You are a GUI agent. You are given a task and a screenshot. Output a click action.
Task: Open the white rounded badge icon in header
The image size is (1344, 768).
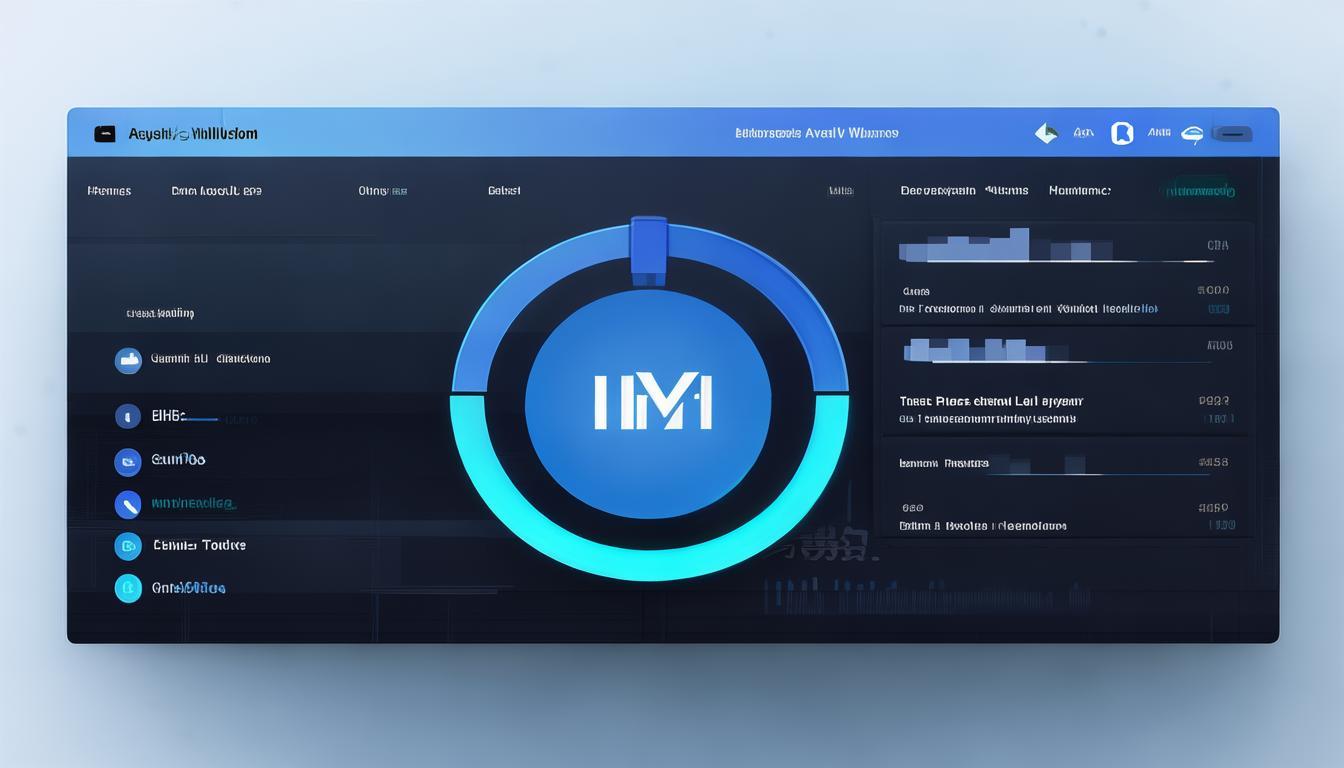pyautogui.click(x=1122, y=133)
